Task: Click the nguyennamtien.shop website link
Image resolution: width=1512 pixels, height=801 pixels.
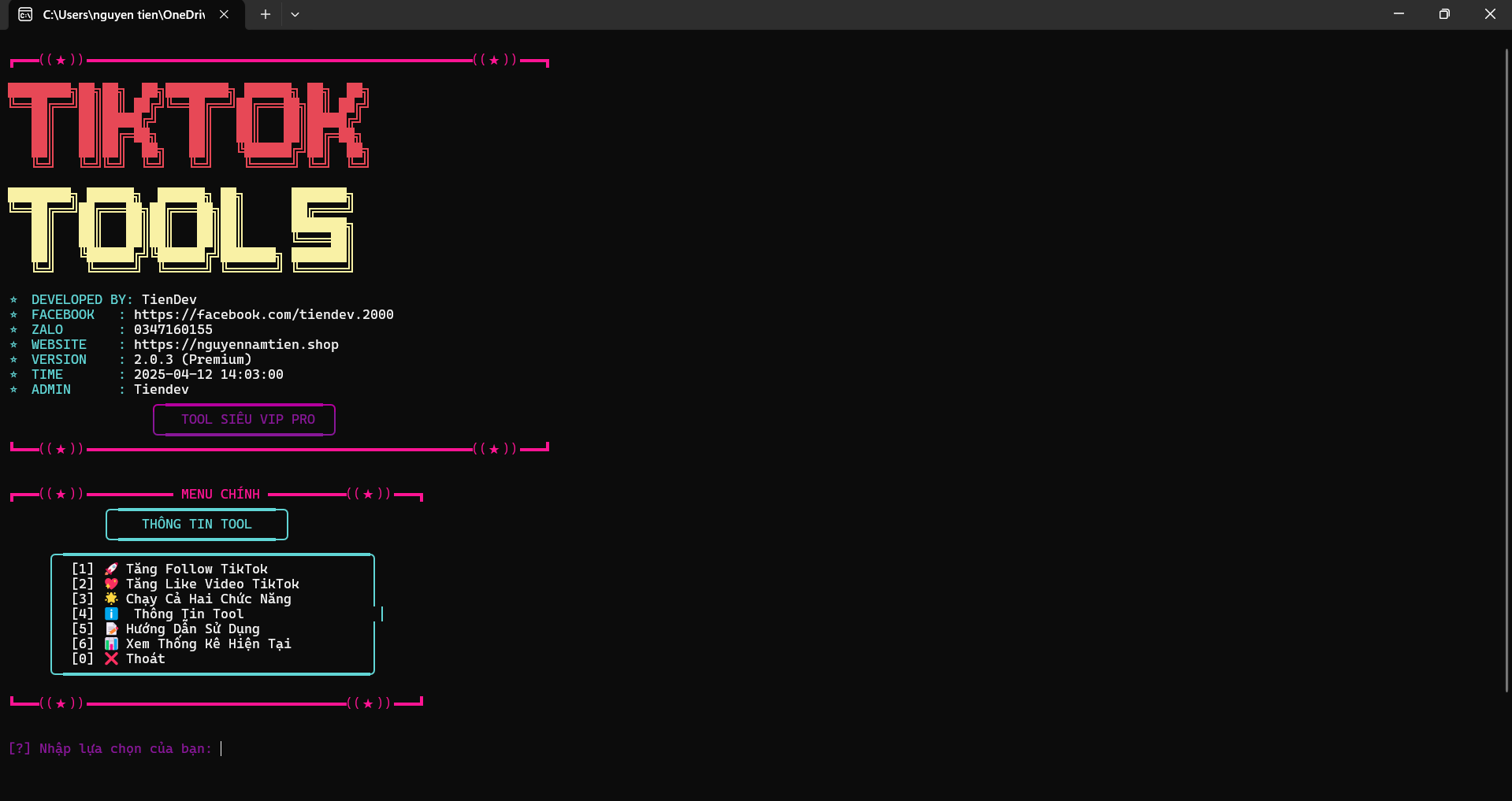Action: coord(236,344)
